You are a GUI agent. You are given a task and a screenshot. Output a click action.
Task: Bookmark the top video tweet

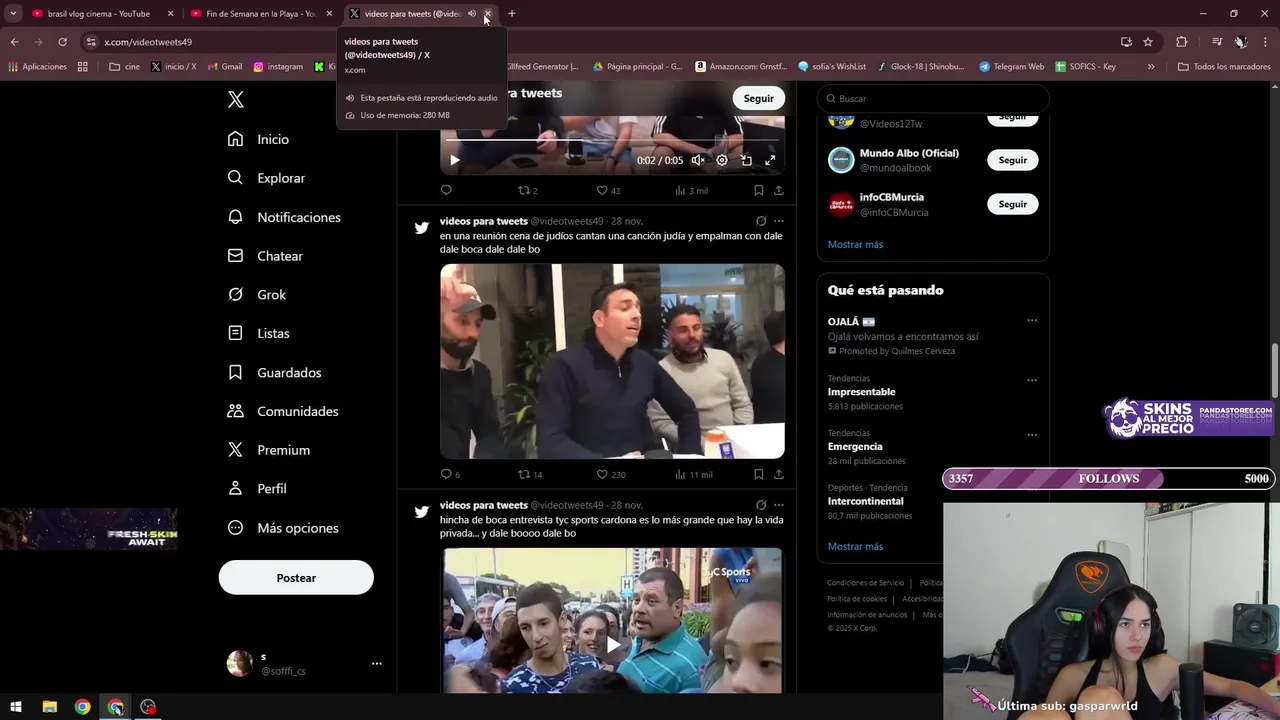758,190
